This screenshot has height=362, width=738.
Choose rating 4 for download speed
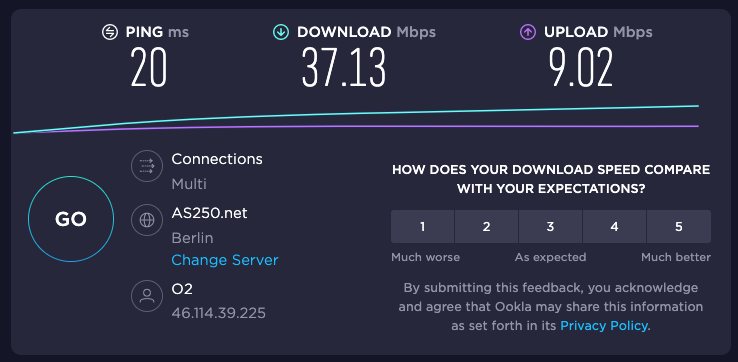614,227
